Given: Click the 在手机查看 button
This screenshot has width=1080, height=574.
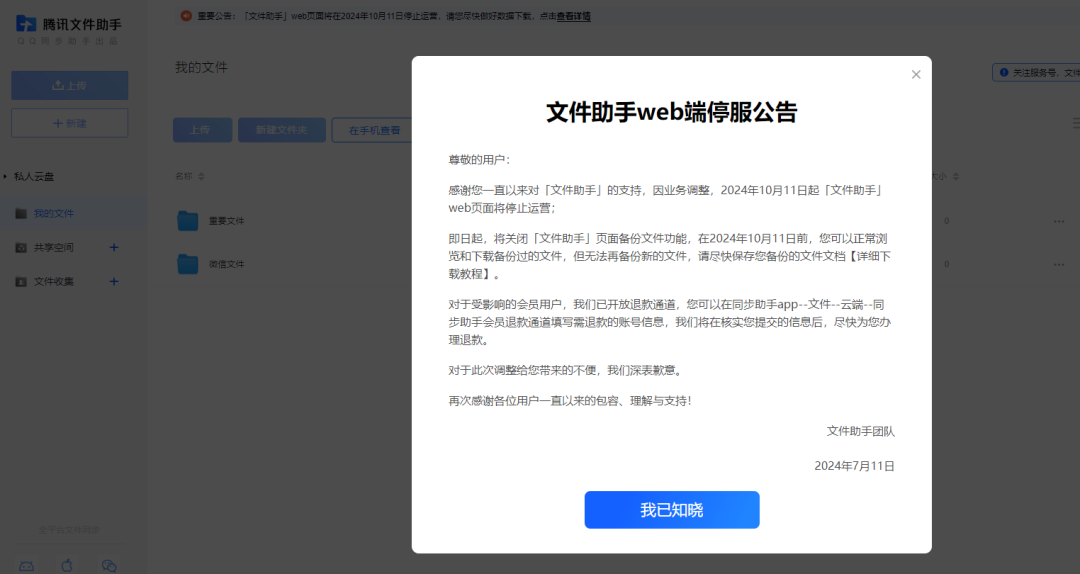Looking at the screenshot, I should pyautogui.click(x=372, y=130).
